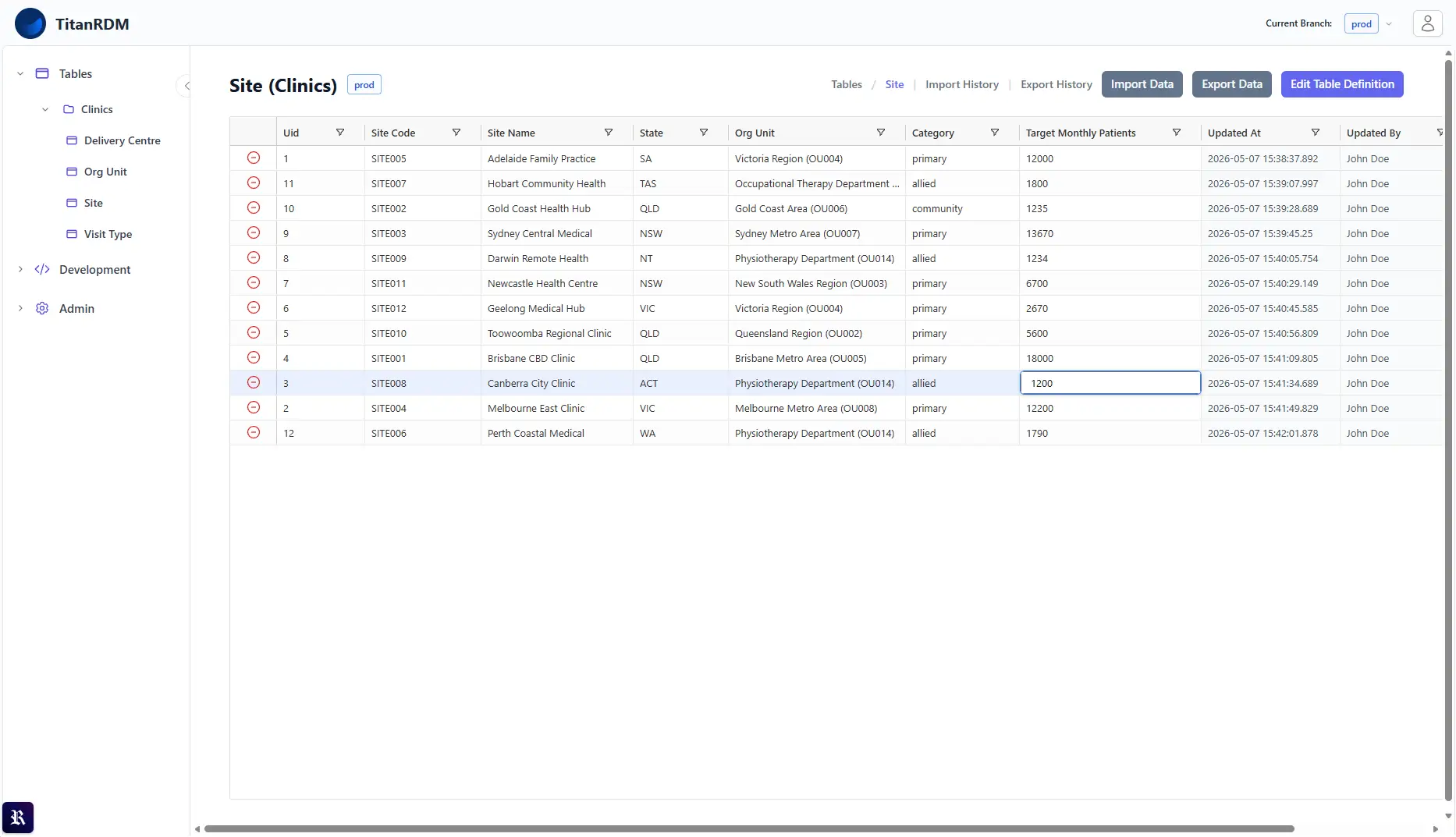The width and height of the screenshot is (1456, 837).
Task: Expand the Development section
Action: (20, 269)
